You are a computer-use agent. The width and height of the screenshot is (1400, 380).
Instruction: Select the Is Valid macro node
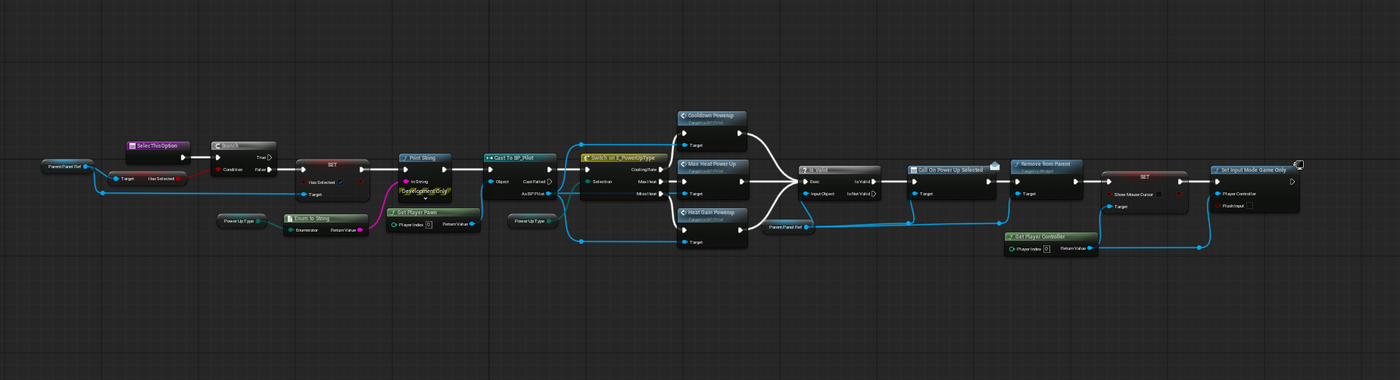point(840,183)
